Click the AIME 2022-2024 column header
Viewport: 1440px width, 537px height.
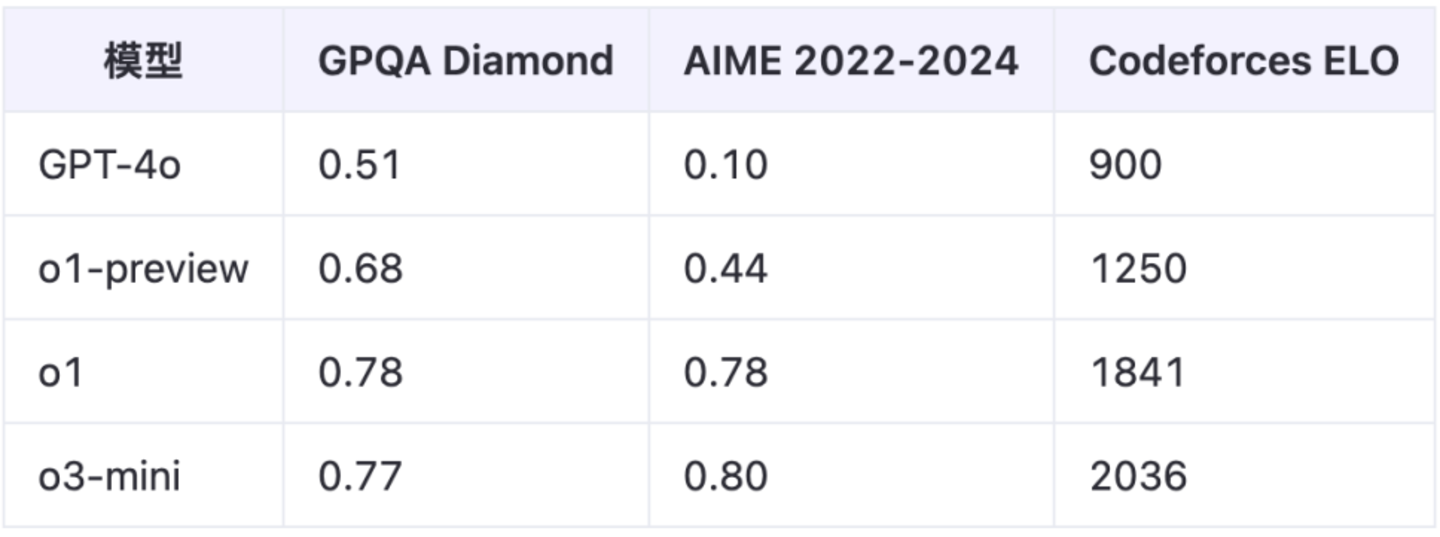click(851, 62)
